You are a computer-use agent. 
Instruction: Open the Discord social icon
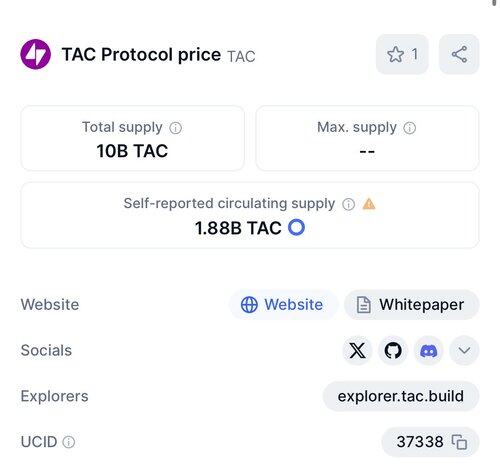click(x=429, y=350)
